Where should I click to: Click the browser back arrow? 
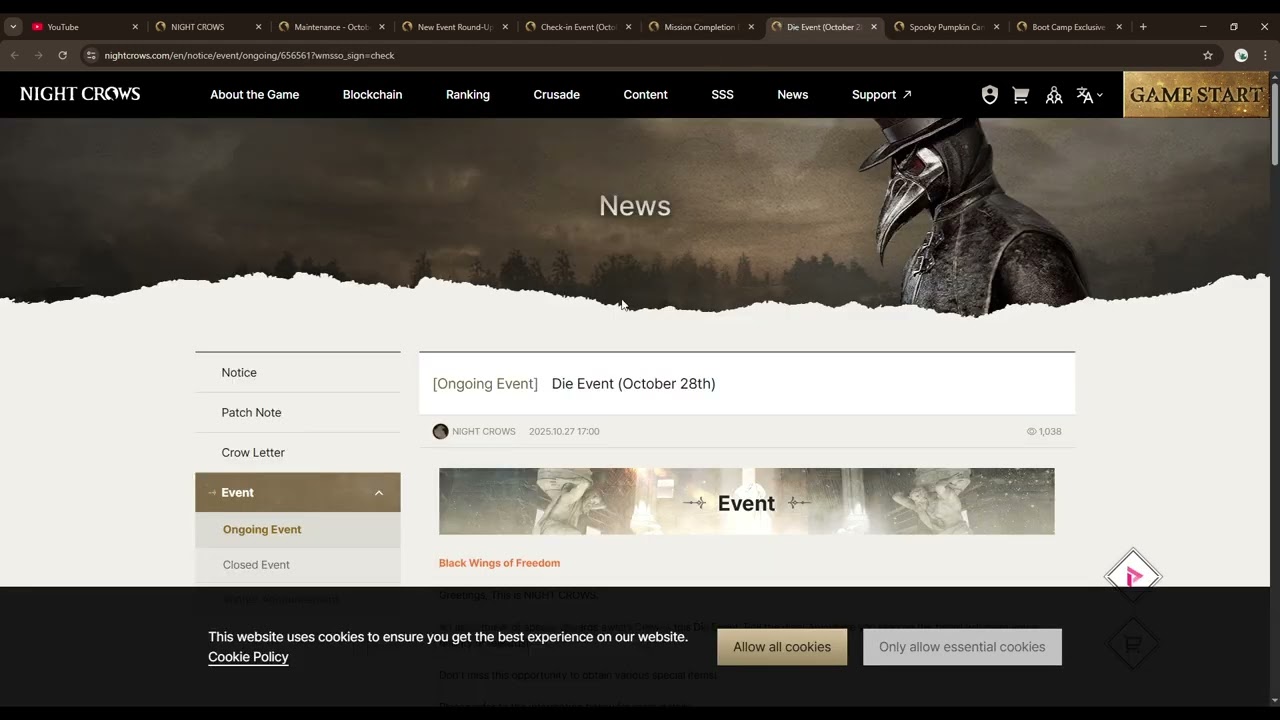14,55
